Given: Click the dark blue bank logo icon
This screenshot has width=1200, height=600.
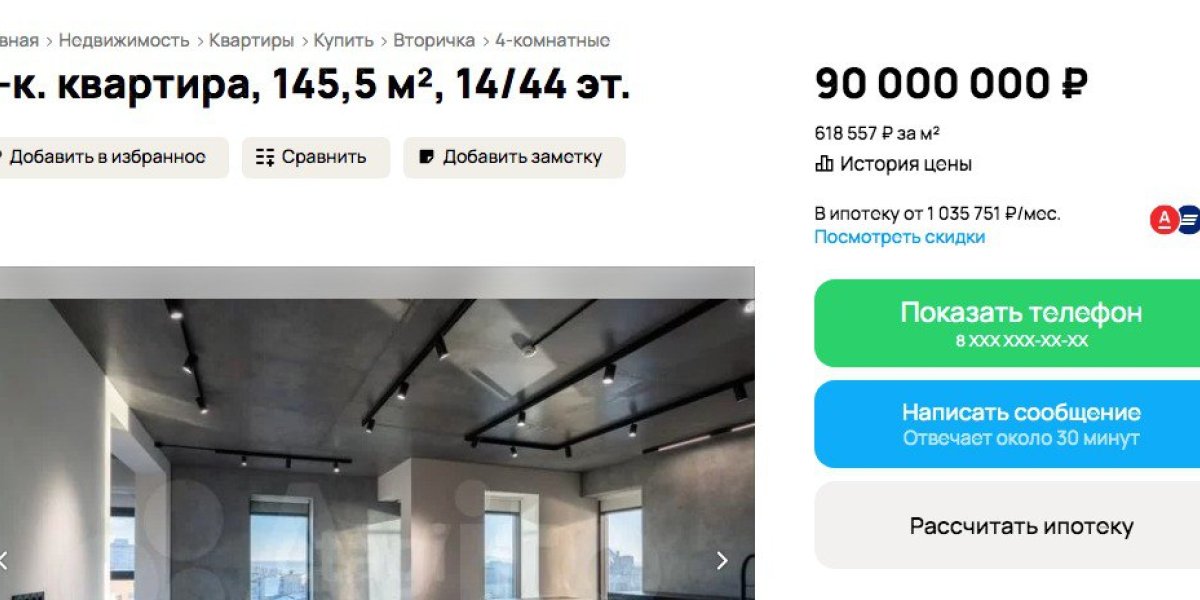Looking at the screenshot, I should pyautogui.click(x=1189, y=219).
